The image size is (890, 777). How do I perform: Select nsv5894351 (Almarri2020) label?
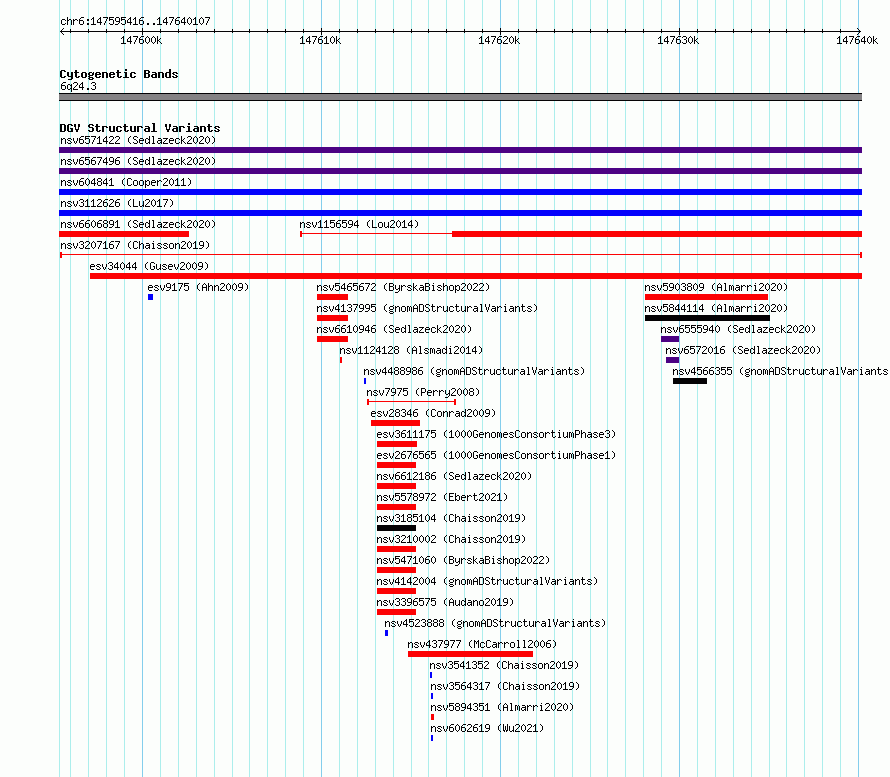pyautogui.click(x=502, y=707)
